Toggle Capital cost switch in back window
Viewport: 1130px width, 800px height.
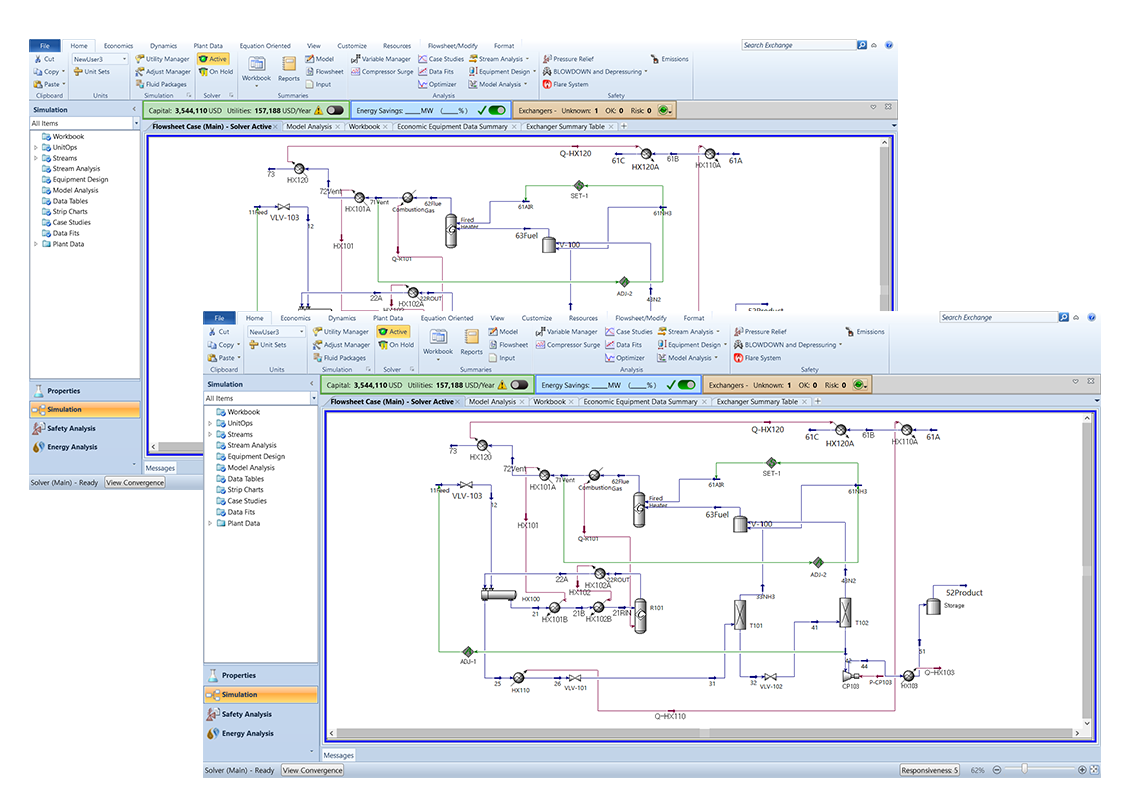tap(335, 110)
